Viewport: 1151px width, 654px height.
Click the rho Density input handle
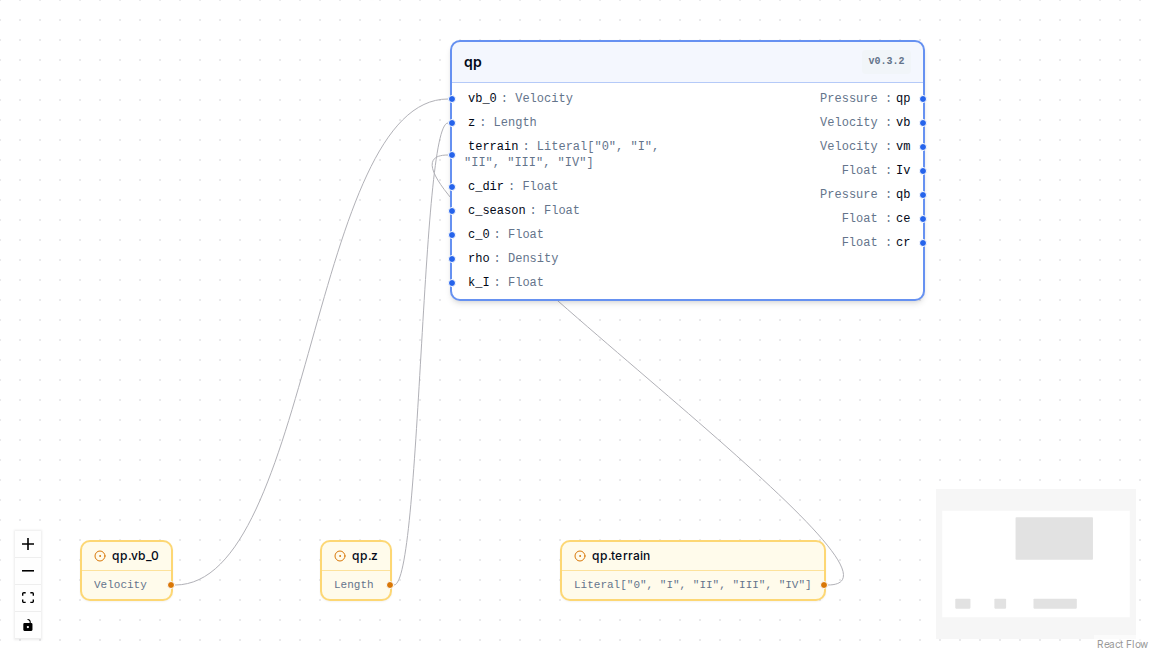(x=452, y=258)
